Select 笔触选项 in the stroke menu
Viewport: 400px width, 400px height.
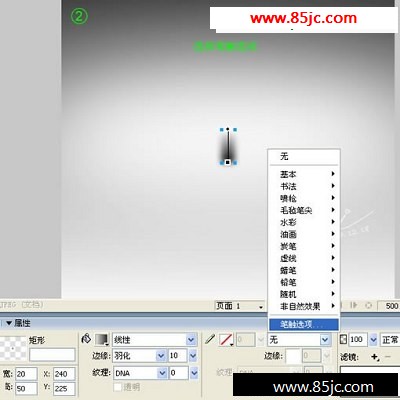pos(304,324)
